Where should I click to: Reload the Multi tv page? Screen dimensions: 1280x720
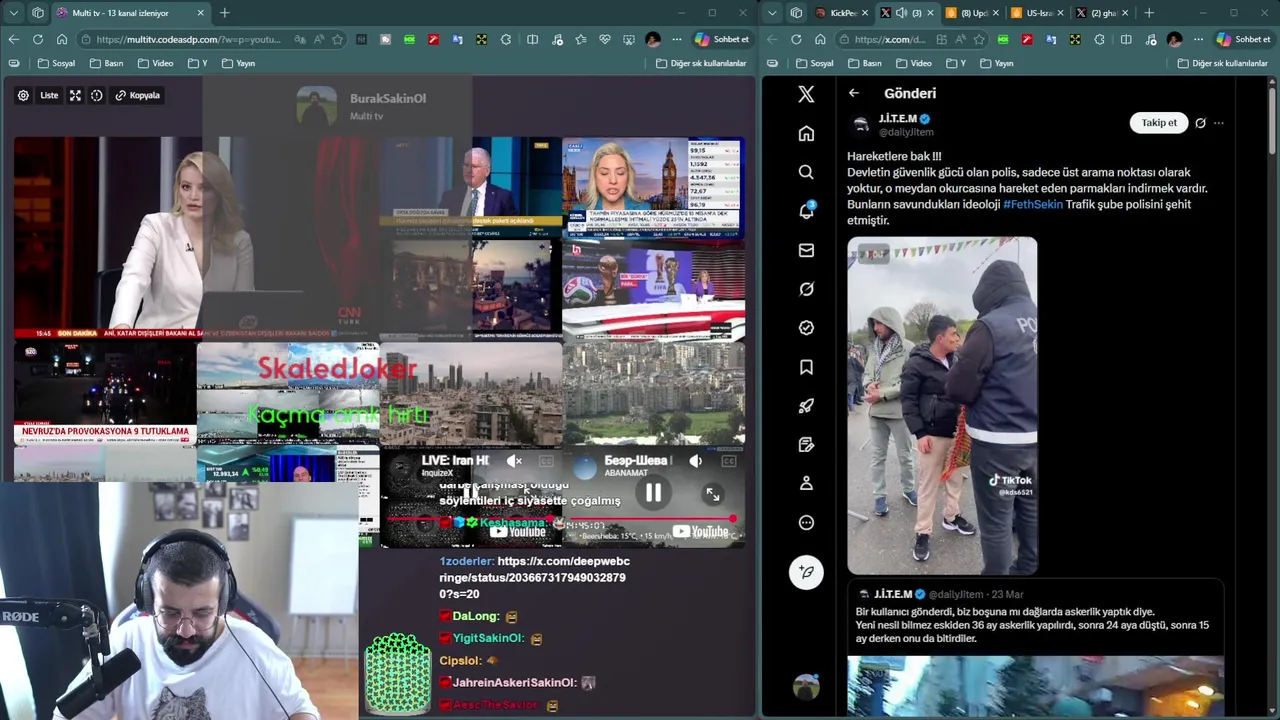click(37, 39)
